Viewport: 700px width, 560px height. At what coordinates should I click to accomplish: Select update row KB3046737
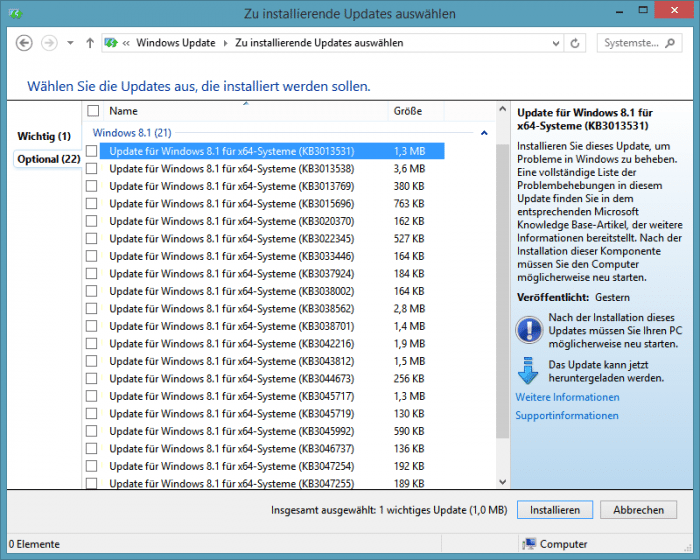(x=272, y=448)
